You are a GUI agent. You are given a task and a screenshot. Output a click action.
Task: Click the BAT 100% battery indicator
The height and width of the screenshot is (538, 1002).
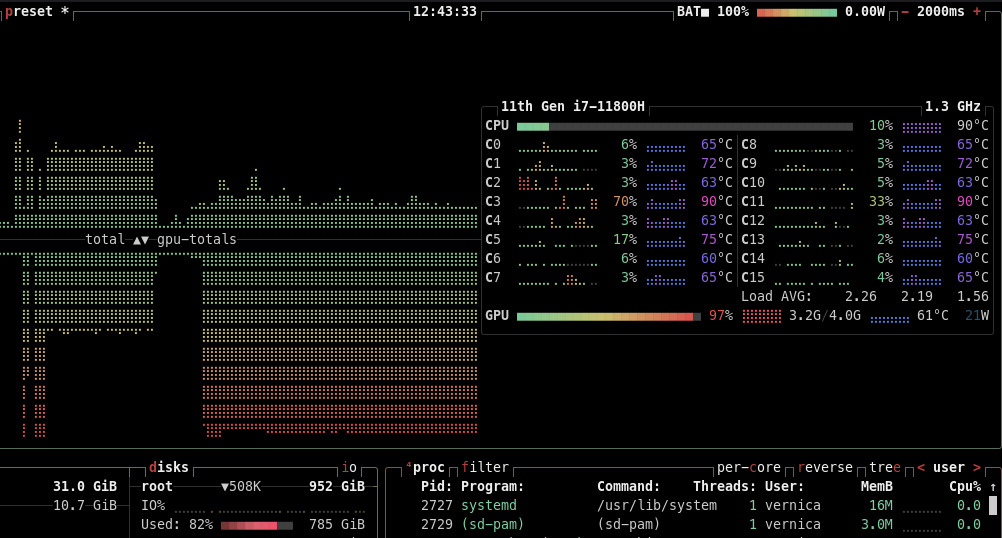click(713, 12)
